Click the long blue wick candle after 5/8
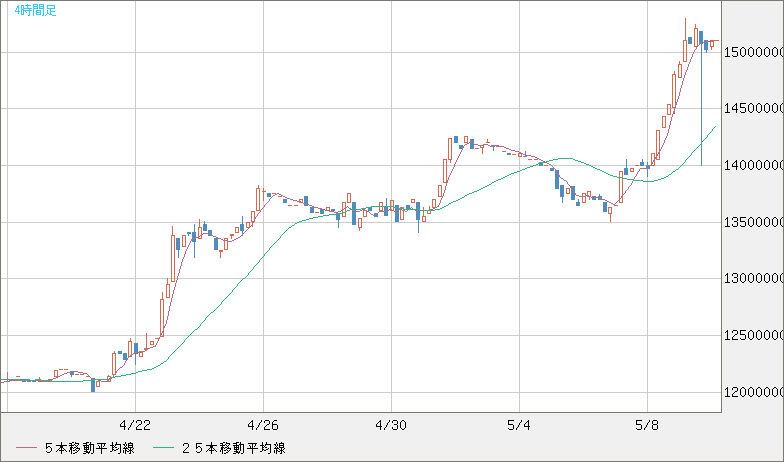 tap(701, 98)
